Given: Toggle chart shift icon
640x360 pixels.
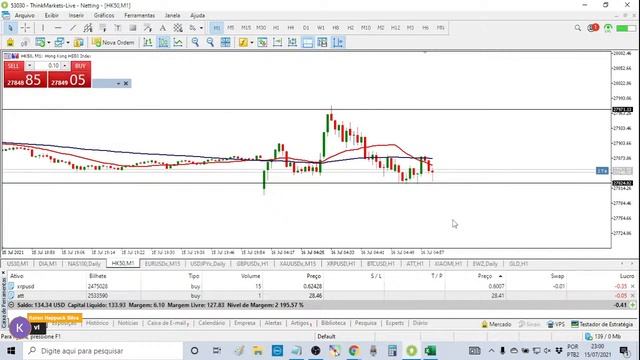Looking at the screenshot, I should (338, 42).
